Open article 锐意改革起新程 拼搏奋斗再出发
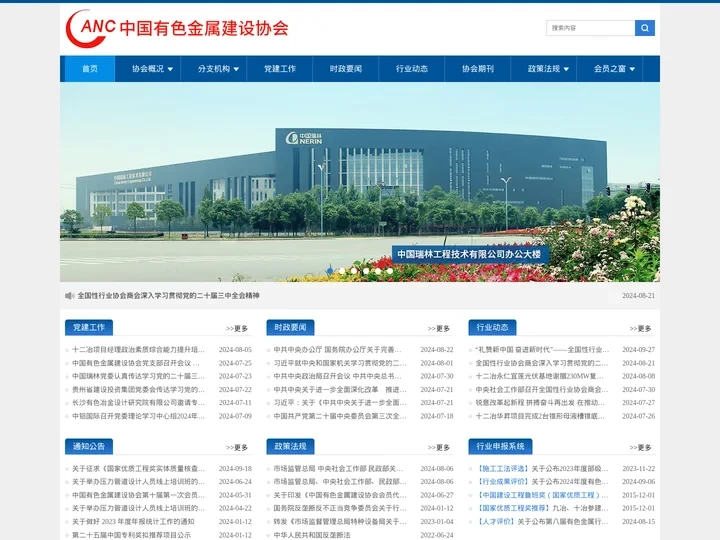720x540 pixels. (540, 403)
